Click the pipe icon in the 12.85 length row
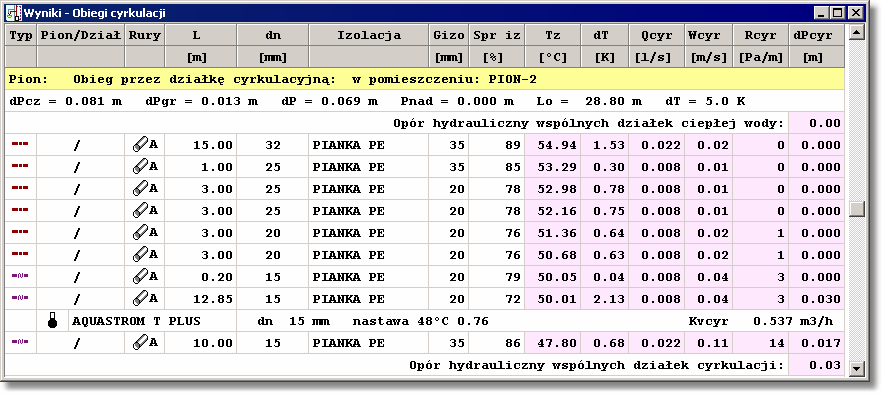 [140, 298]
